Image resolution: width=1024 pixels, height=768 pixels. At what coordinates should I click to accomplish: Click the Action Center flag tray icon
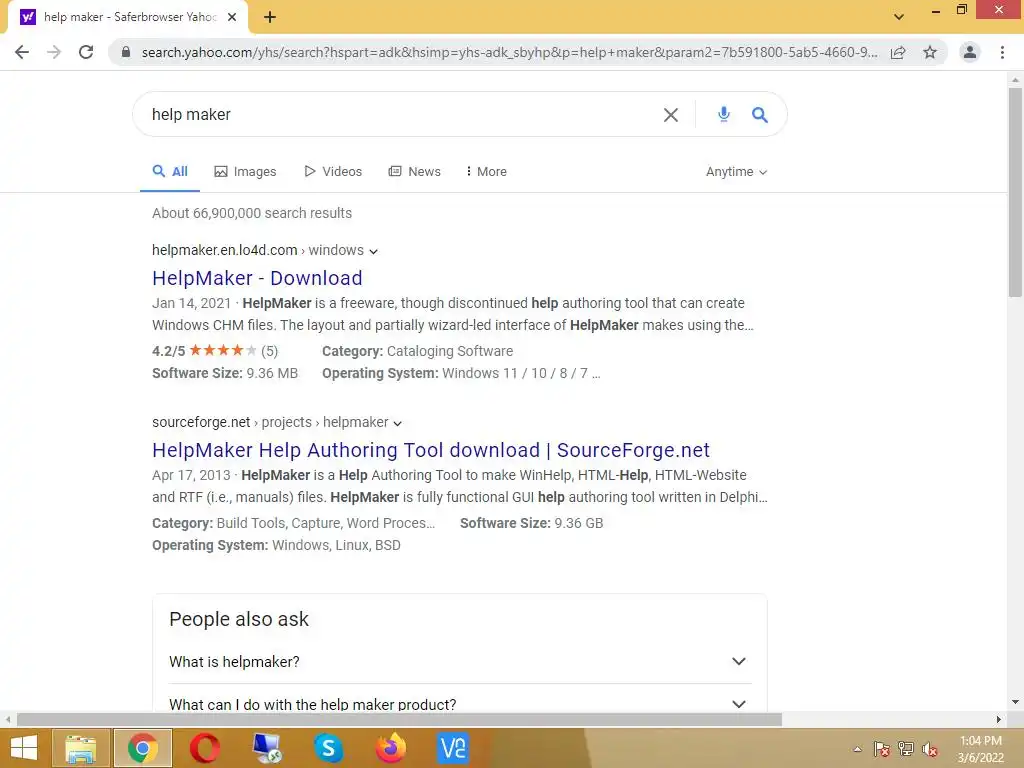click(x=882, y=749)
